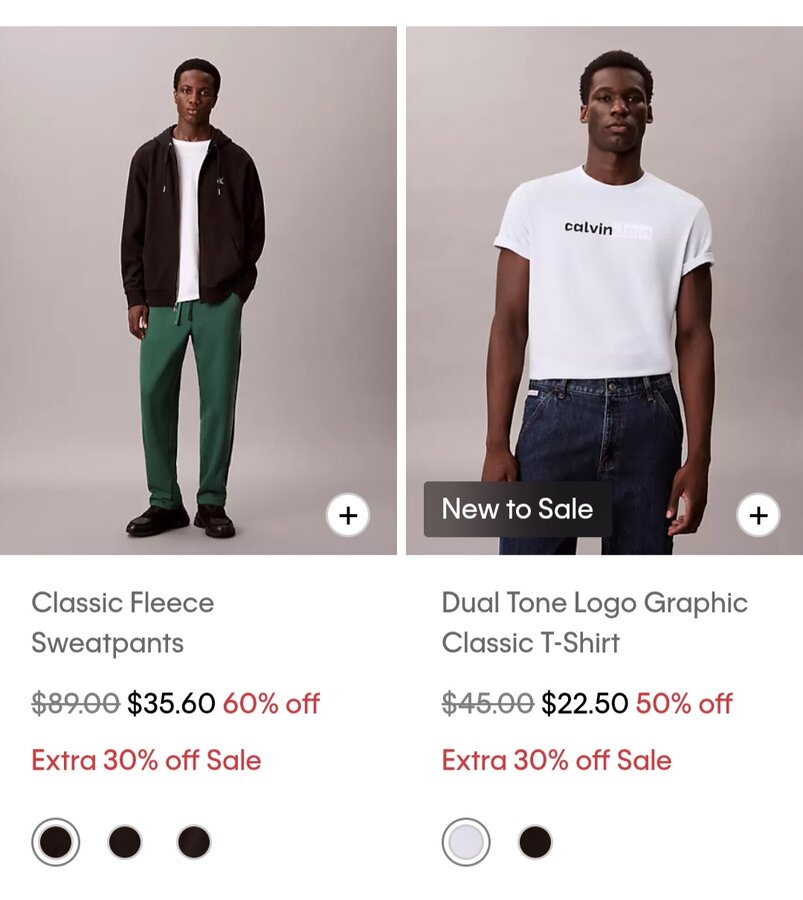Select the first ringed sweatpants color swatch

tap(56, 842)
